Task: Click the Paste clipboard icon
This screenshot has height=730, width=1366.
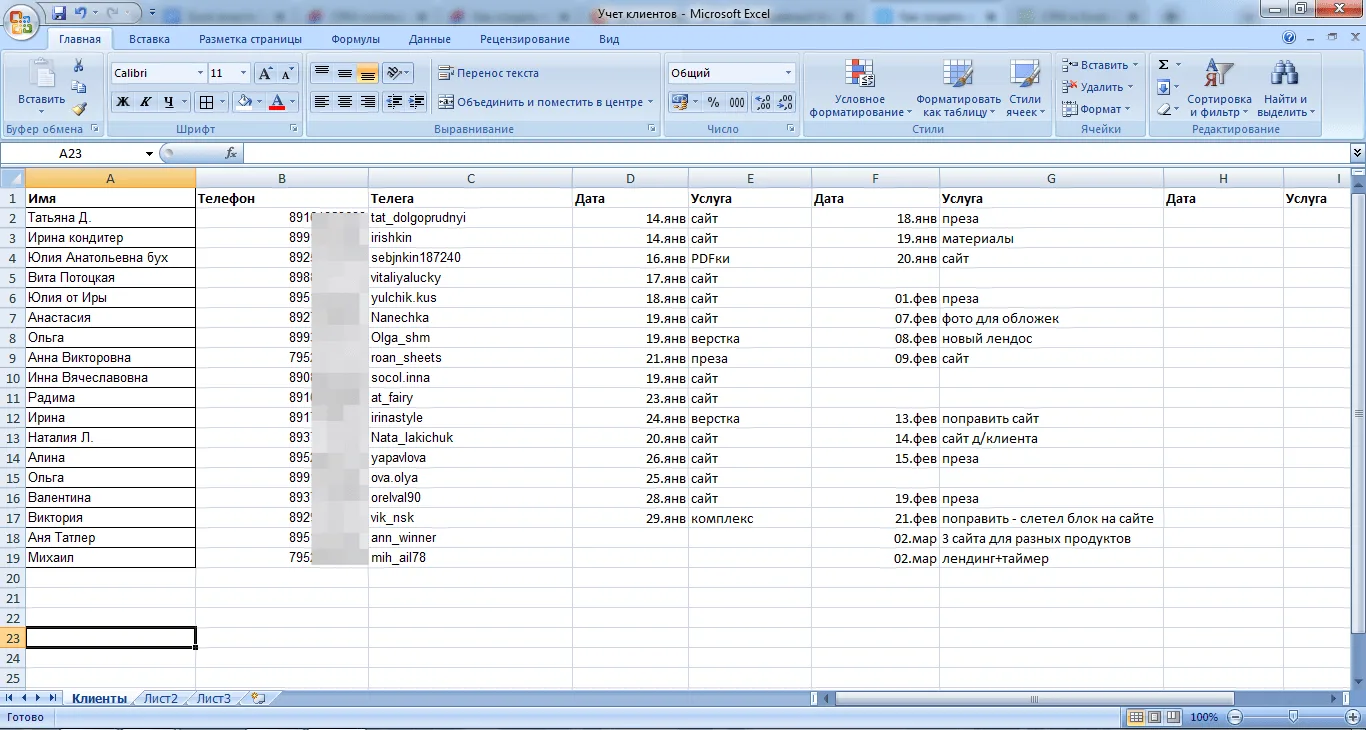Action: pyautogui.click(x=42, y=75)
